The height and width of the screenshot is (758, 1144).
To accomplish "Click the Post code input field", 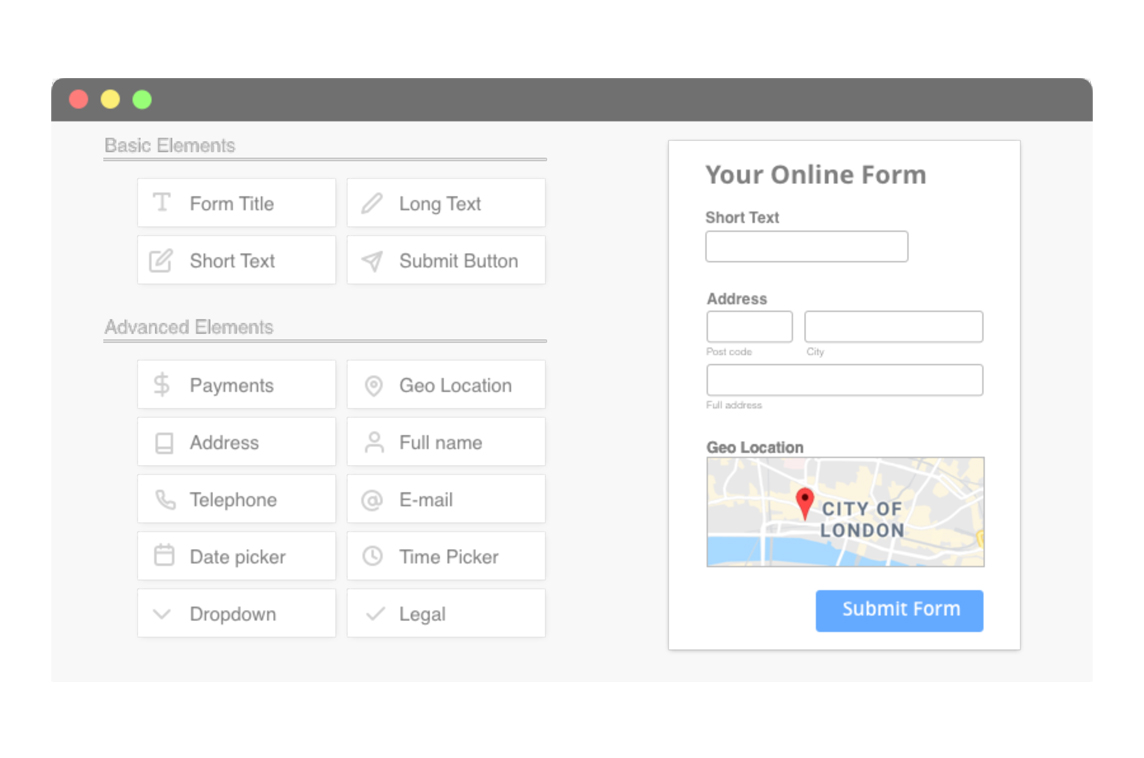I will tap(749, 326).
